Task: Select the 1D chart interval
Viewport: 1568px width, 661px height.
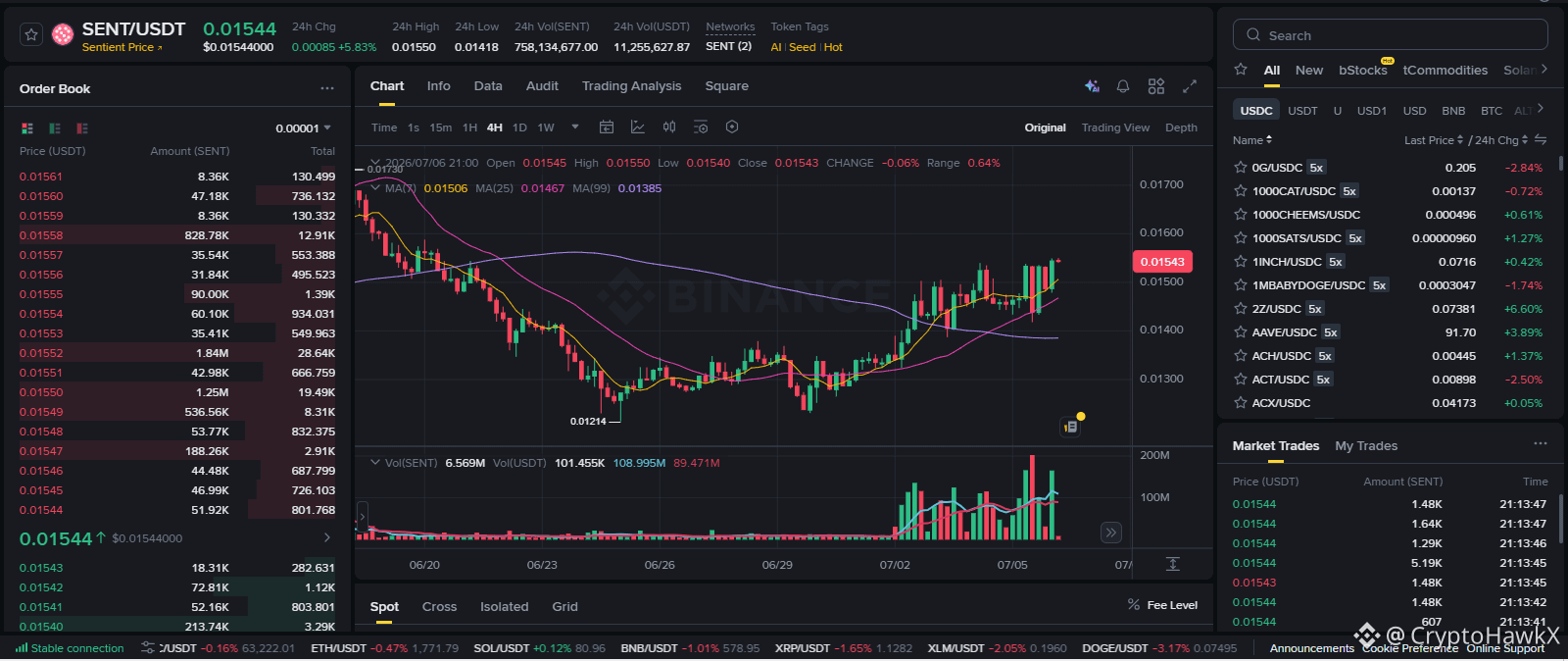Action: pyautogui.click(x=519, y=127)
